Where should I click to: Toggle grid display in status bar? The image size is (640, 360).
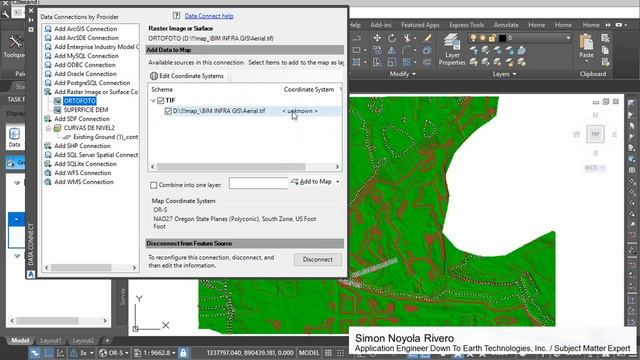pyautogui.click(x=328, y=353)
